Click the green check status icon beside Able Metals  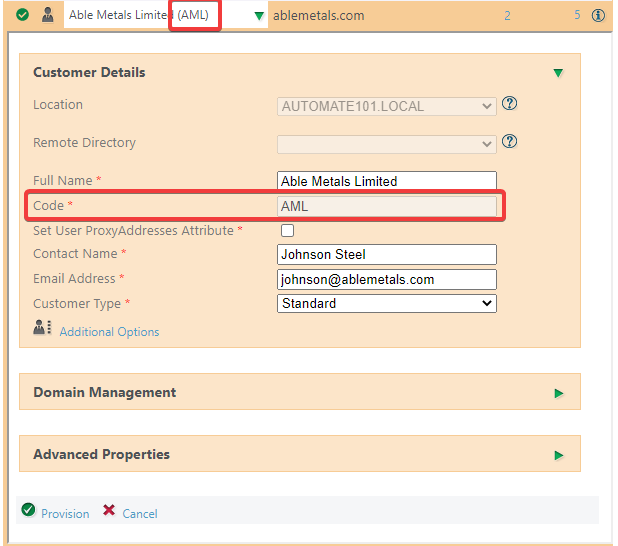pos(23,15)
